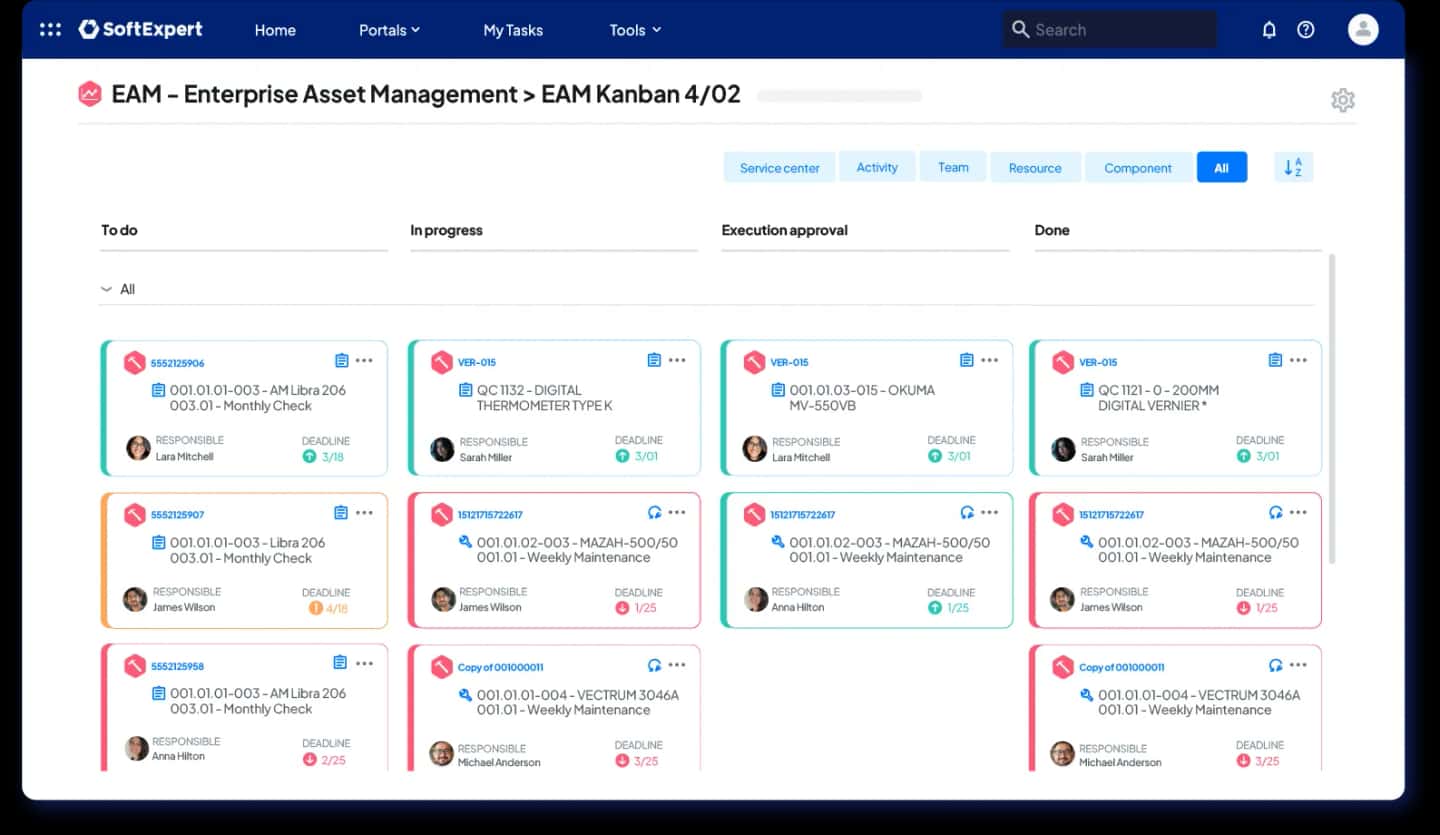Open card link 5552125907
The image size is (1440, 835).
pos(177,515)
